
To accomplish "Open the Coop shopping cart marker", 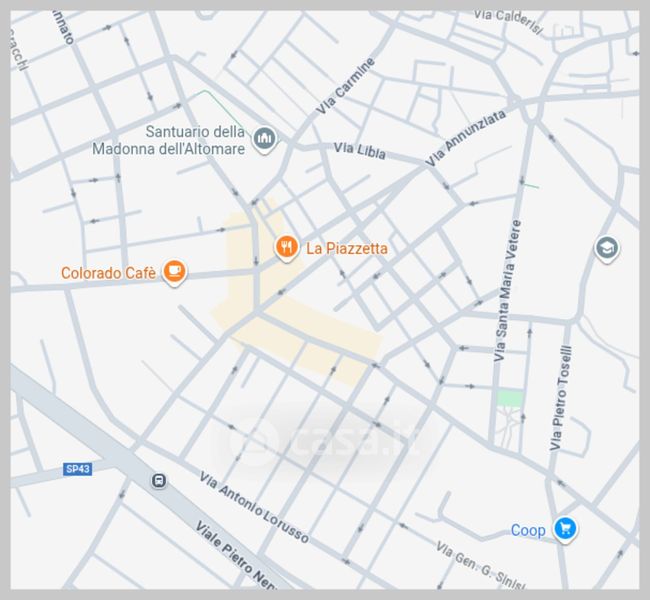I will point(565,530).
